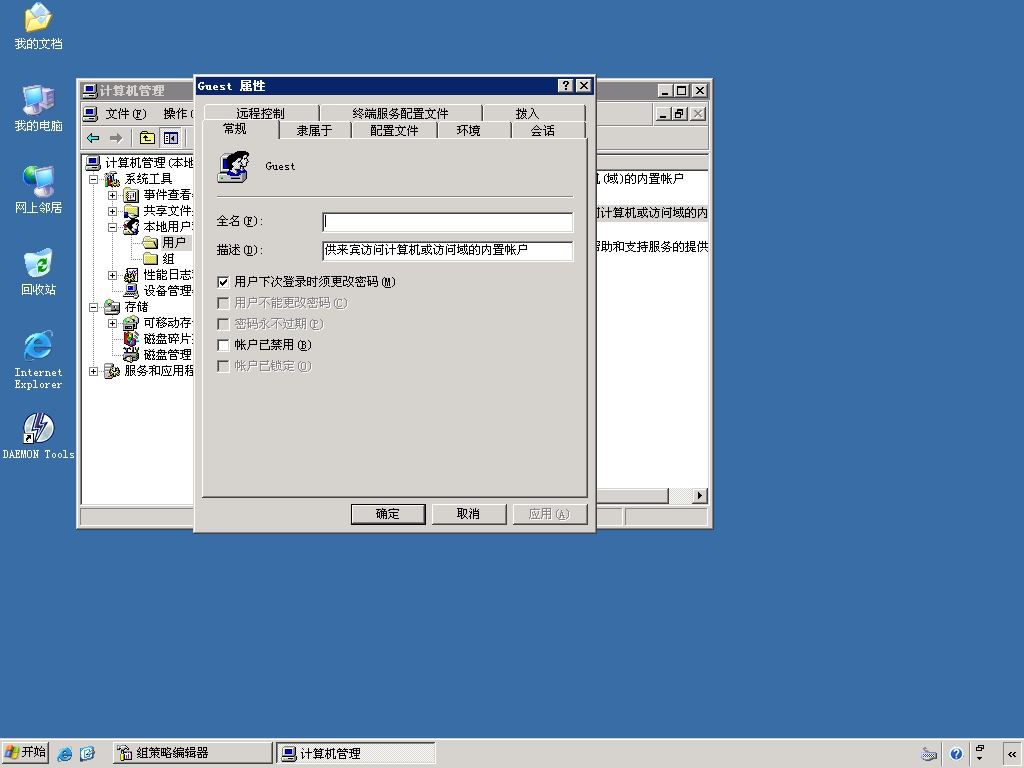Click the tray icon left of the help icon
This screenshot has width=1024, height=768.
(x=929, y=754)
